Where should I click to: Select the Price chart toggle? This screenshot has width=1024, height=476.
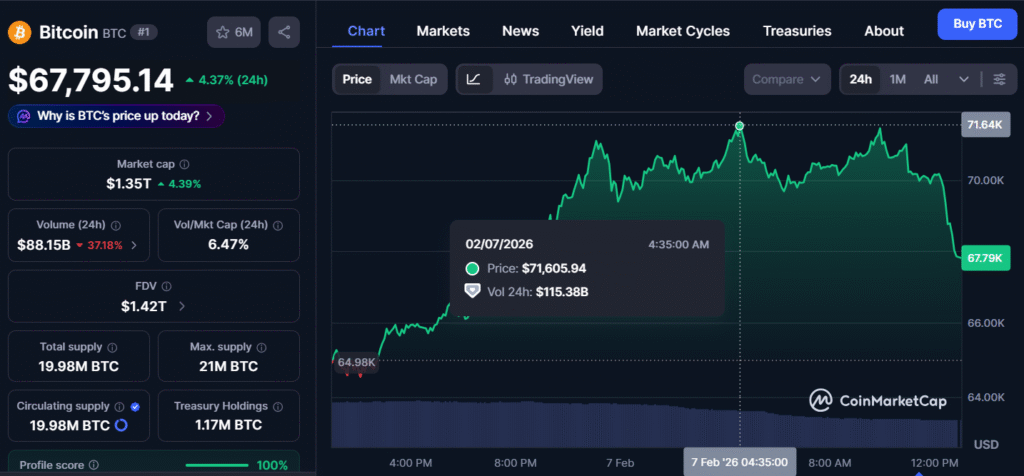coord(357,79)
